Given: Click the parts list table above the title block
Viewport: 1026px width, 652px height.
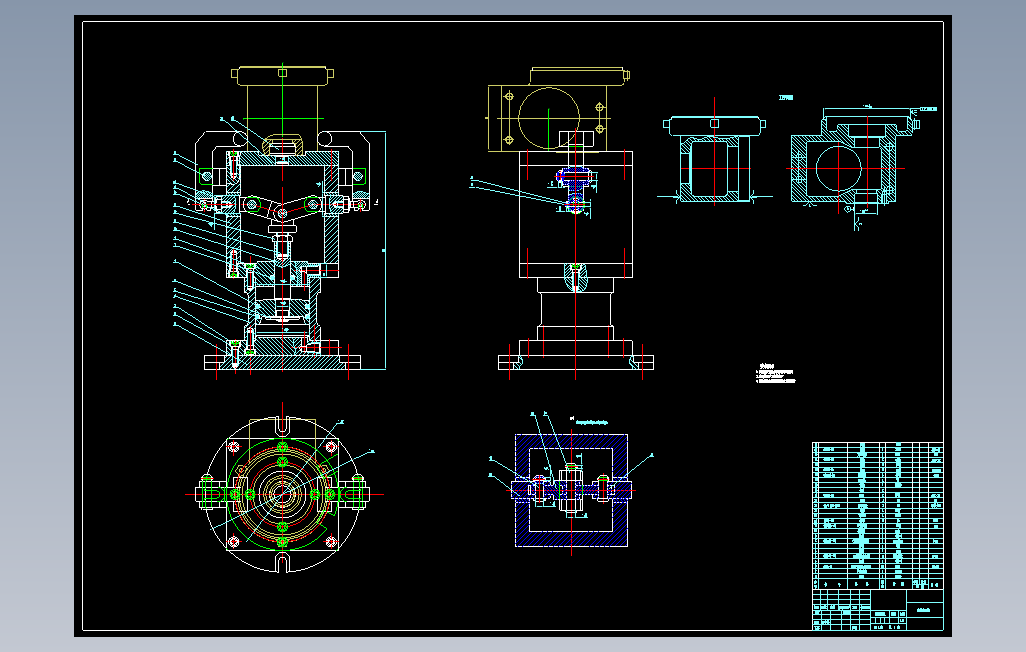Looking at the screenshot, I should (878, 516).
